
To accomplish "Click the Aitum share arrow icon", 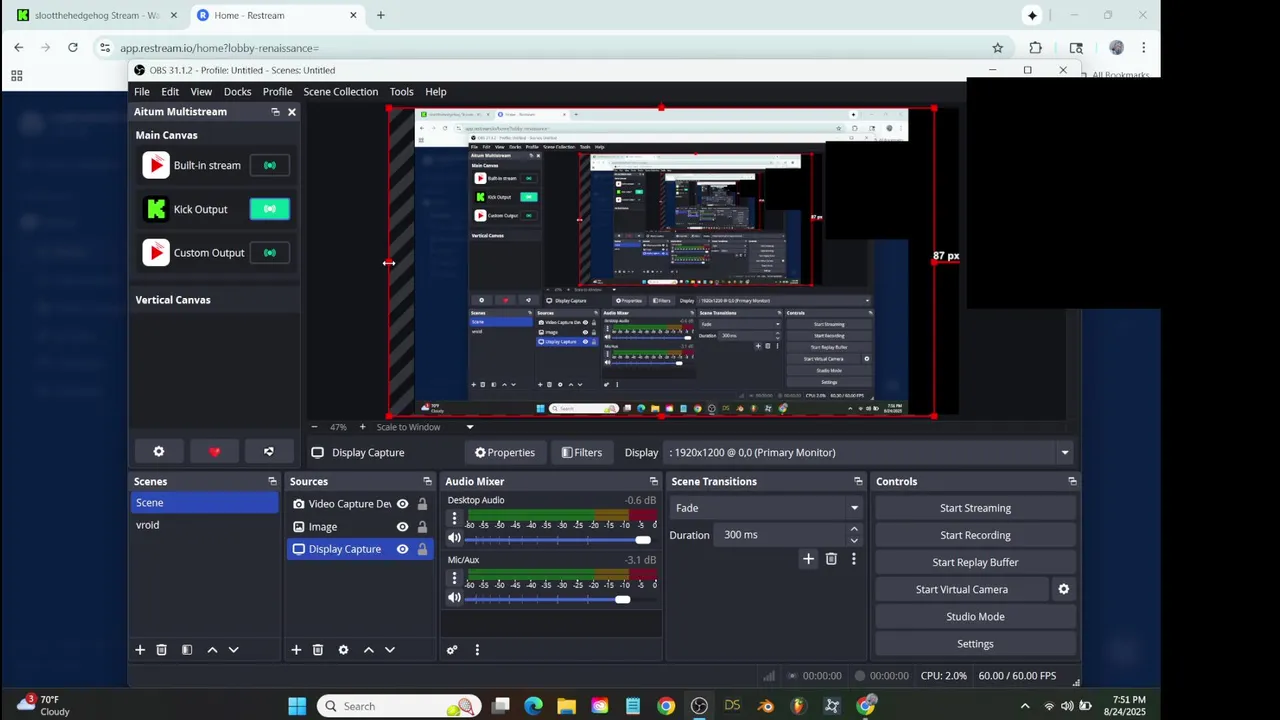I will [269, 452].
